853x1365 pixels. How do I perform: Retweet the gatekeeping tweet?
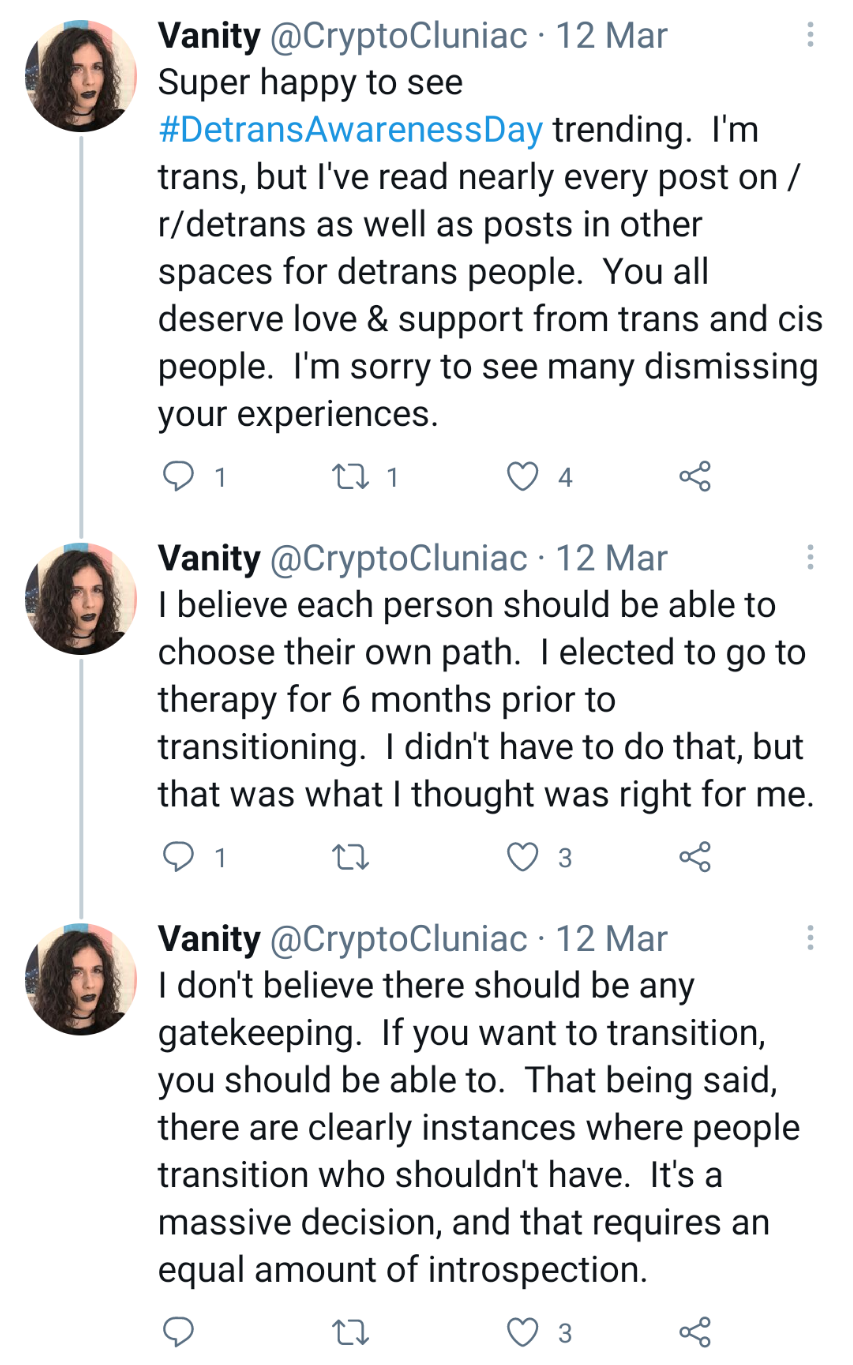coord(349,1332)
